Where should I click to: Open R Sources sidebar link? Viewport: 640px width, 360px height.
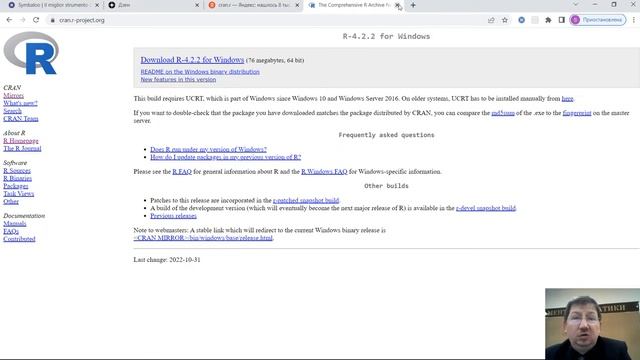pyautogui.click(x=17, y=171)
